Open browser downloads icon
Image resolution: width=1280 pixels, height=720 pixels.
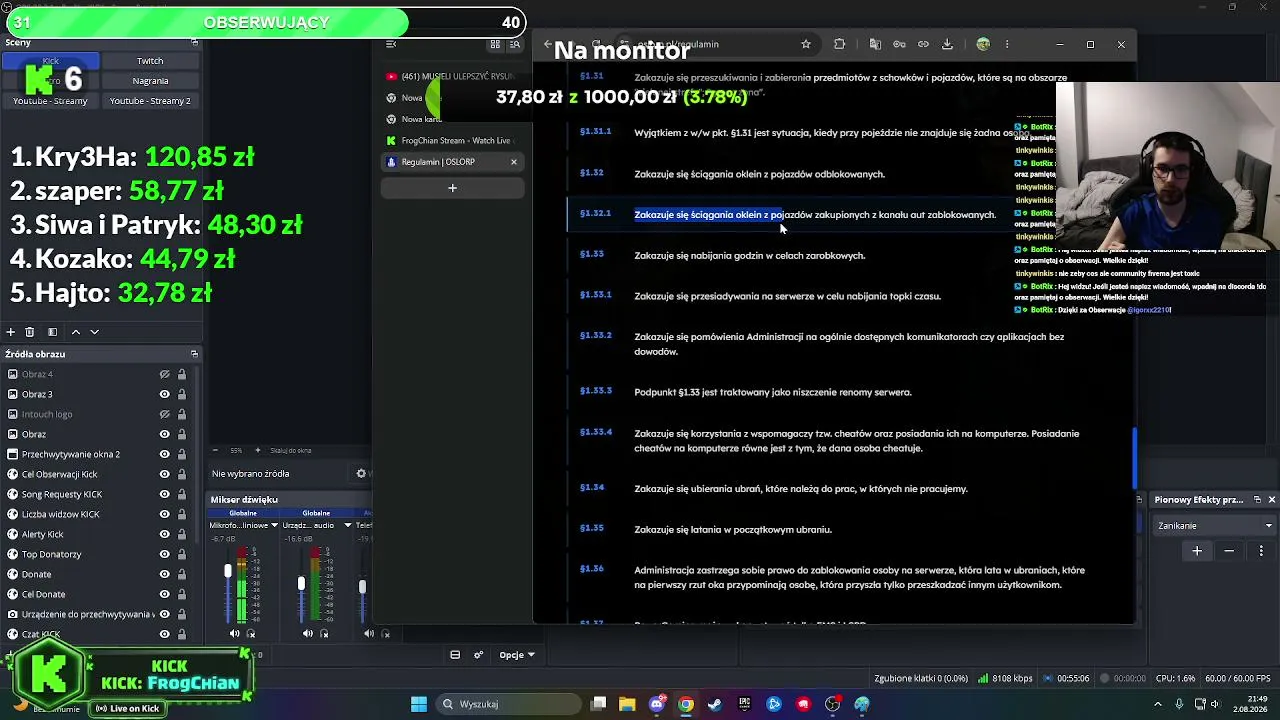coord(947,44)
